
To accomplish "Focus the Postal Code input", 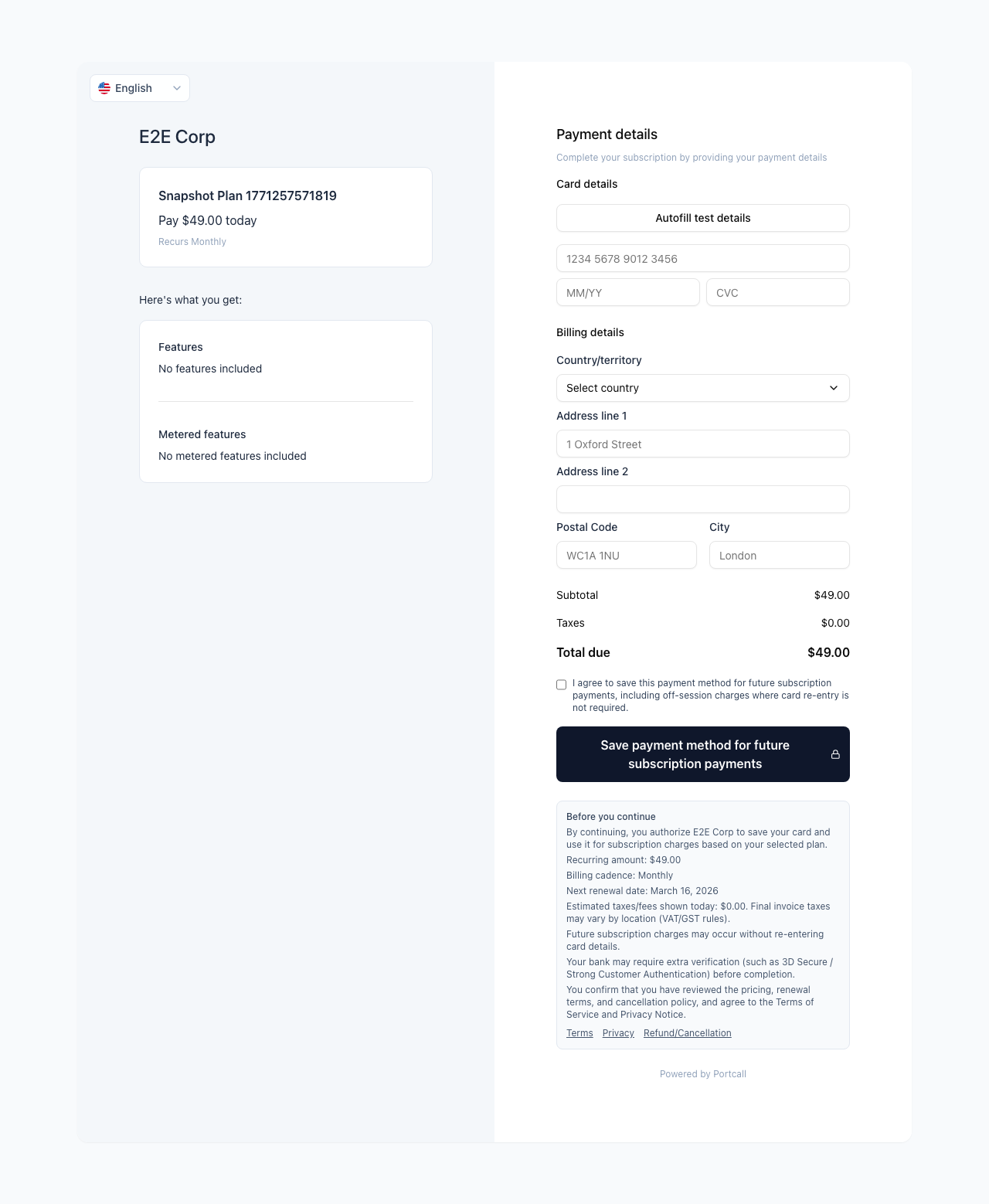I will click(x=626, y=556).
